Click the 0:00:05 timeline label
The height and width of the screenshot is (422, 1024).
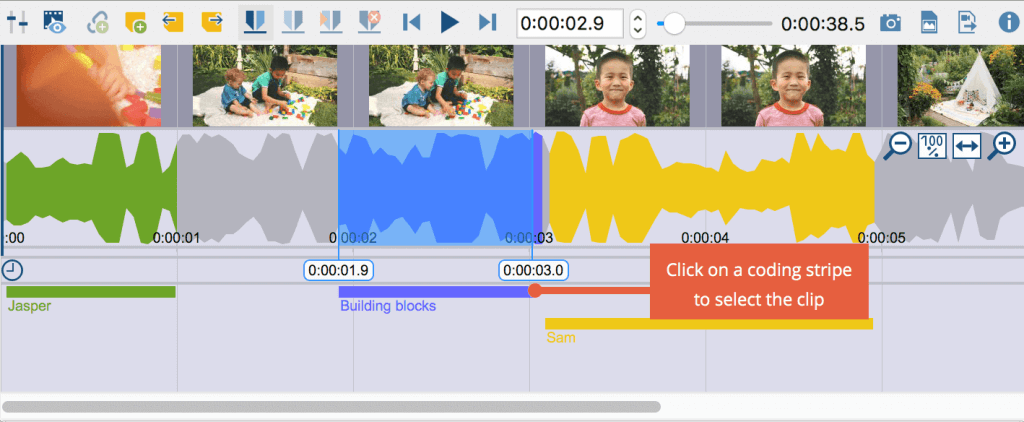(x=882, y=238)
